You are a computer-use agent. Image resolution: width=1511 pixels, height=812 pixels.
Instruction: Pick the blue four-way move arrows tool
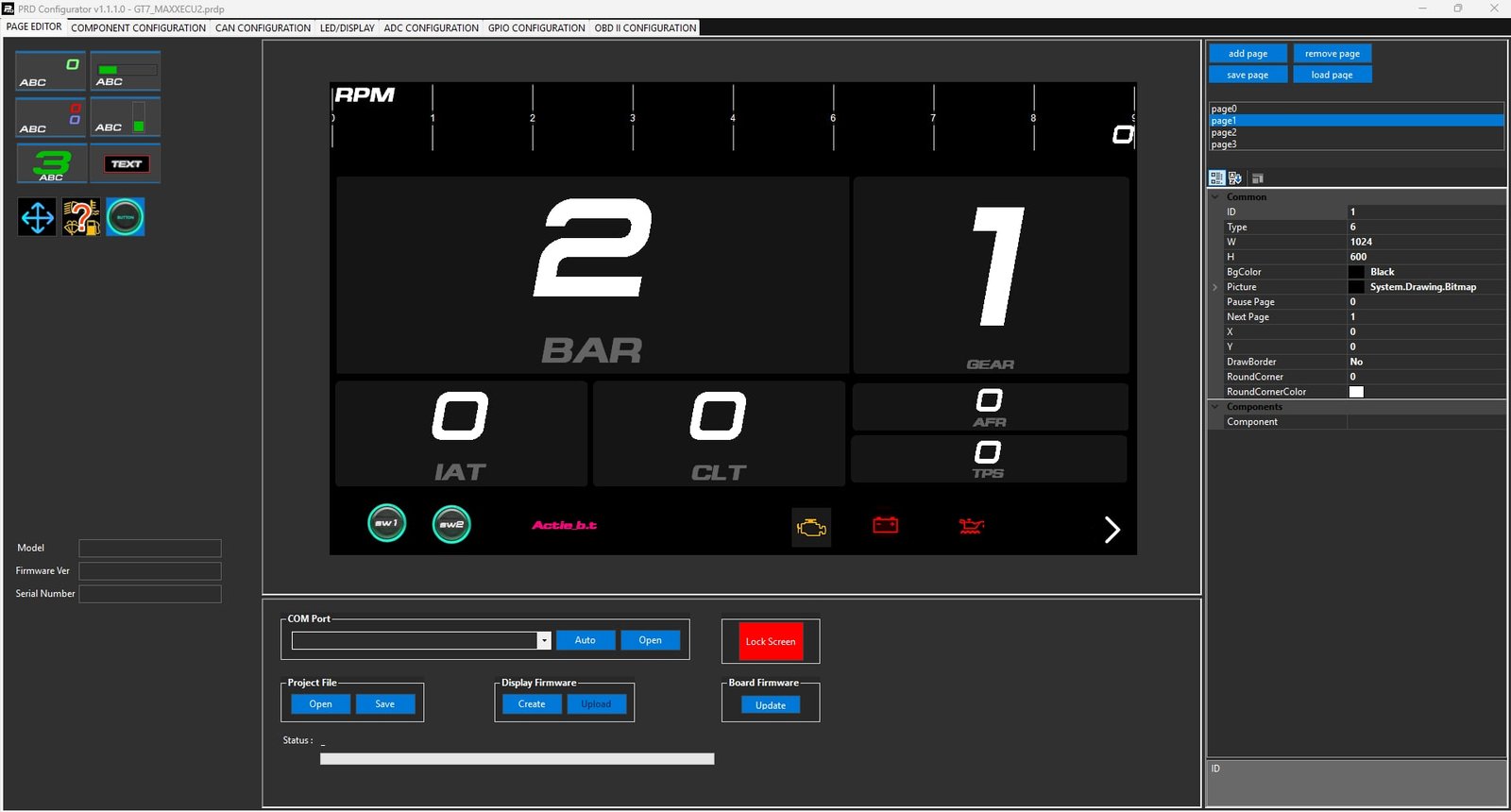pyautogui.click(x=37, y=217)
